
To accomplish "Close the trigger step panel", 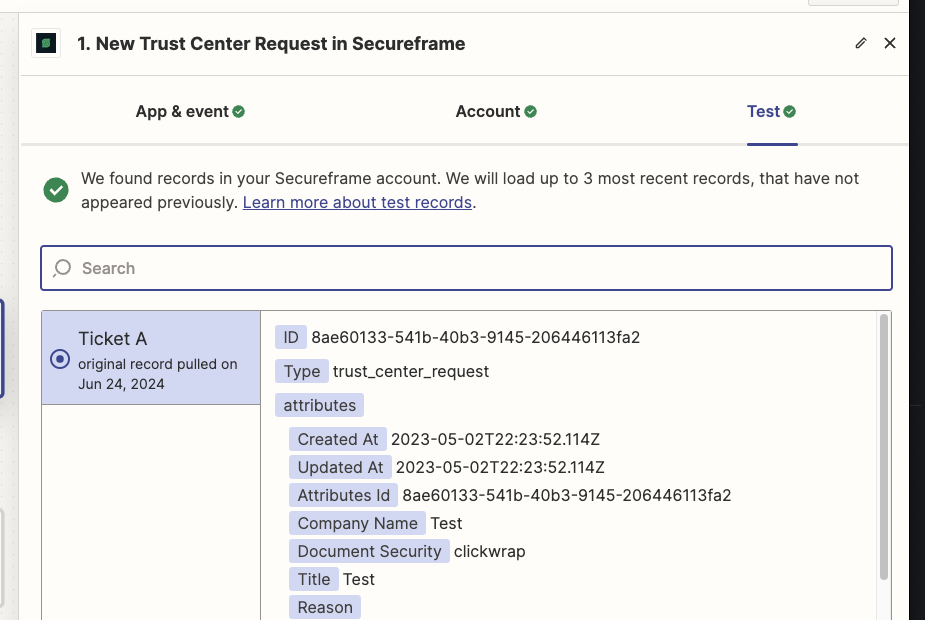I will [890, 43].
